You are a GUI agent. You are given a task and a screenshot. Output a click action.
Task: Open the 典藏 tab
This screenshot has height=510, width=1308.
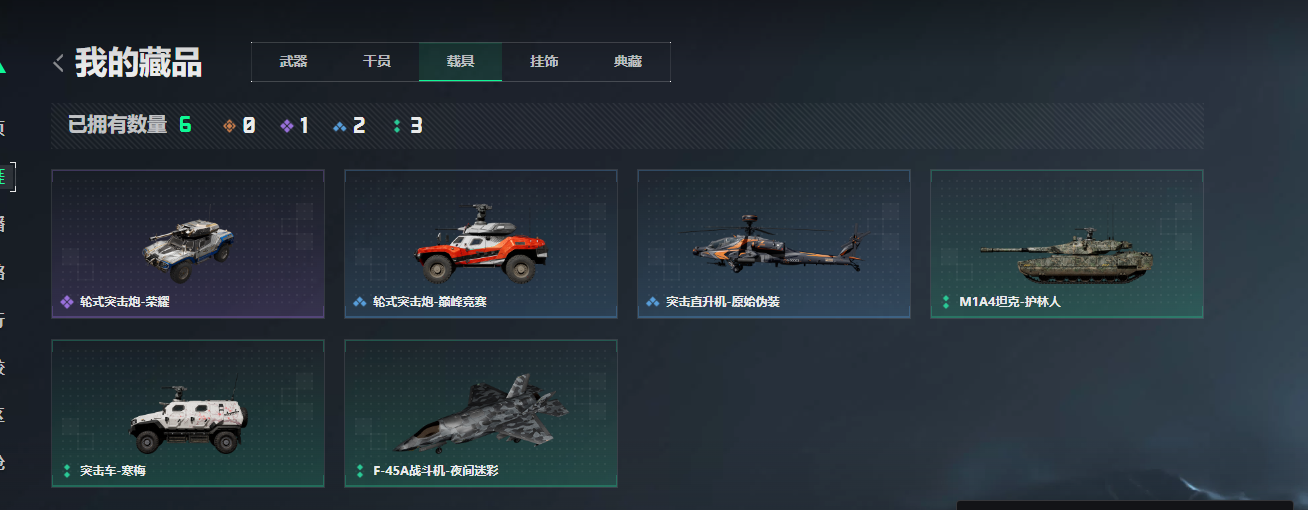tap(628, 62)
